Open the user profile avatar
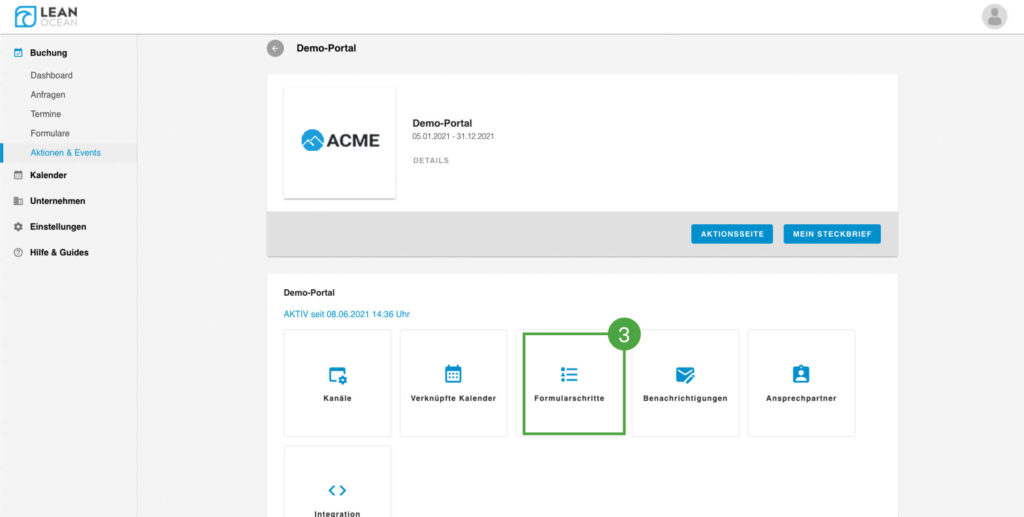The height and width of the screenshot is (517, 1024). pyautogui.click(x=994, y=16)
